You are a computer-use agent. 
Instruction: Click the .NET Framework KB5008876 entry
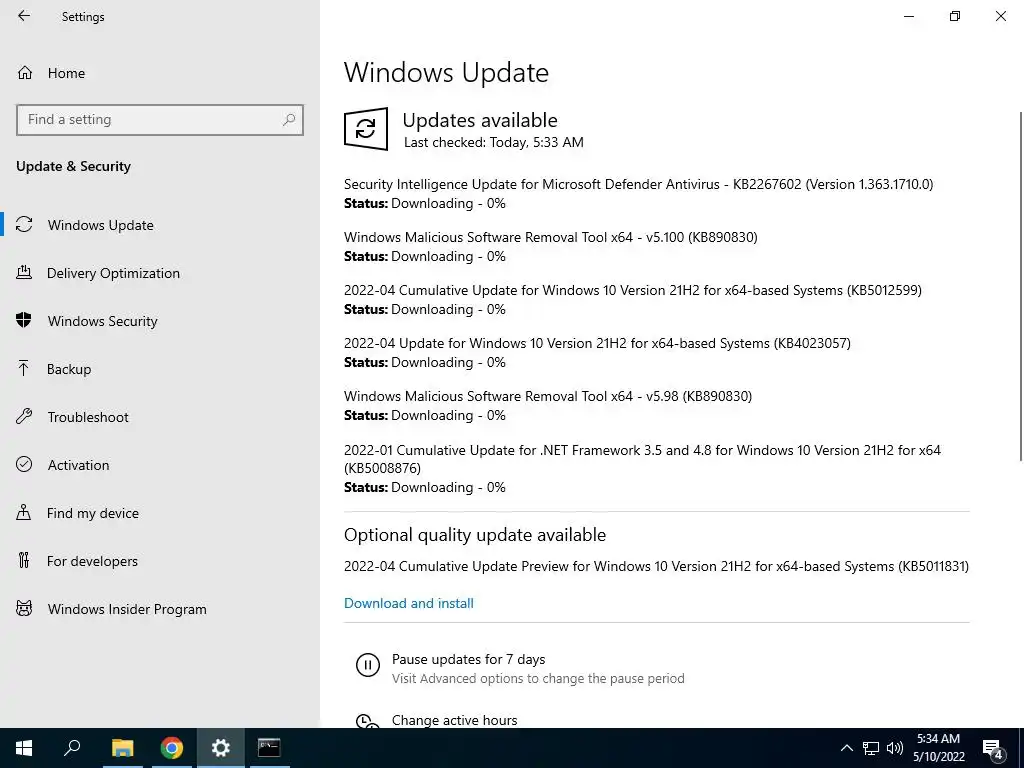point(643,458)
